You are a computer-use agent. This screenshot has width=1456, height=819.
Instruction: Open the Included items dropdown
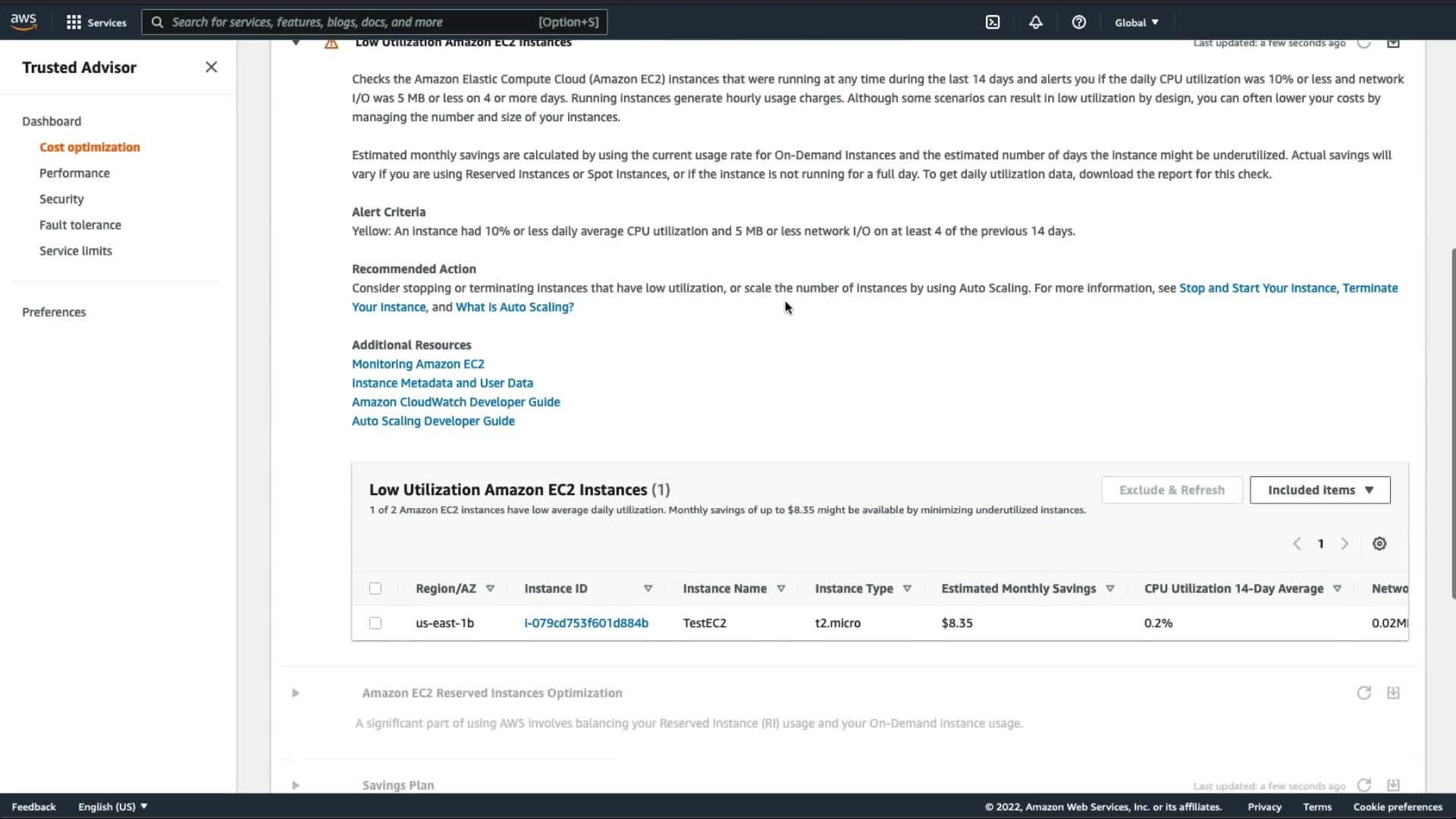coord(1319,490)
